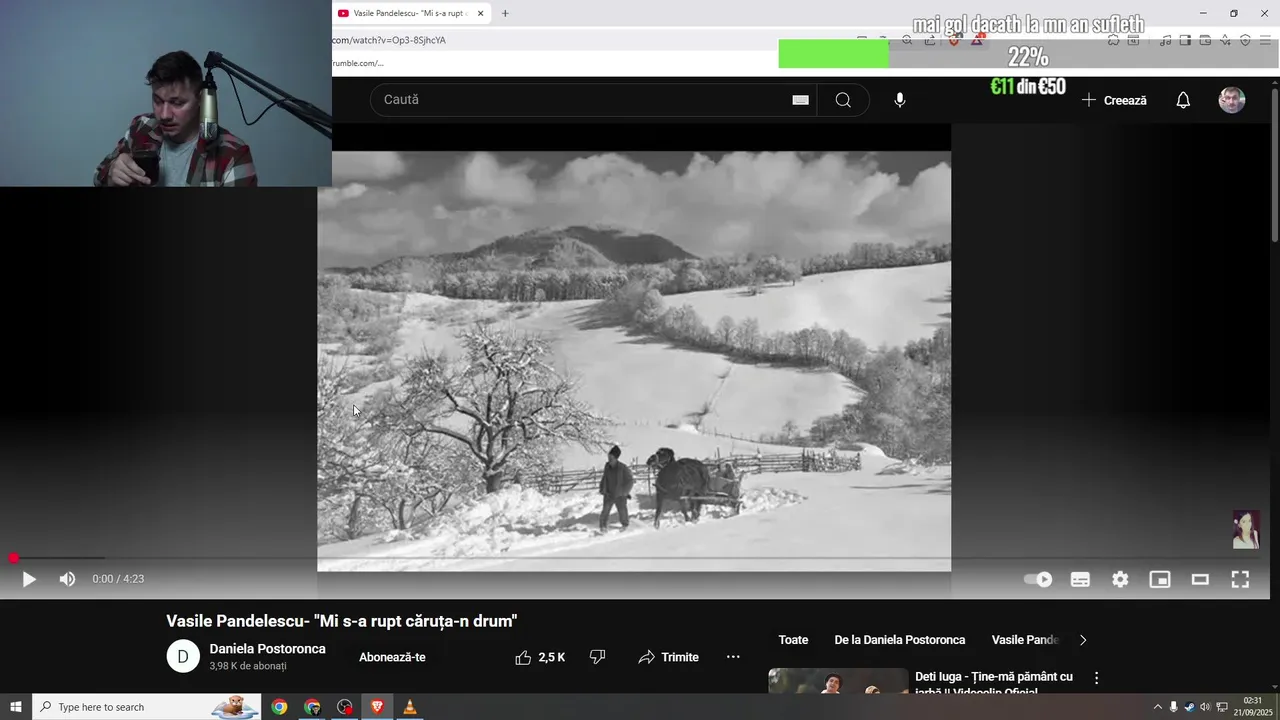The width and height of the screenshot is (1280, 720).
Task: Mute the video volume speaker icon
Action: 67,579
